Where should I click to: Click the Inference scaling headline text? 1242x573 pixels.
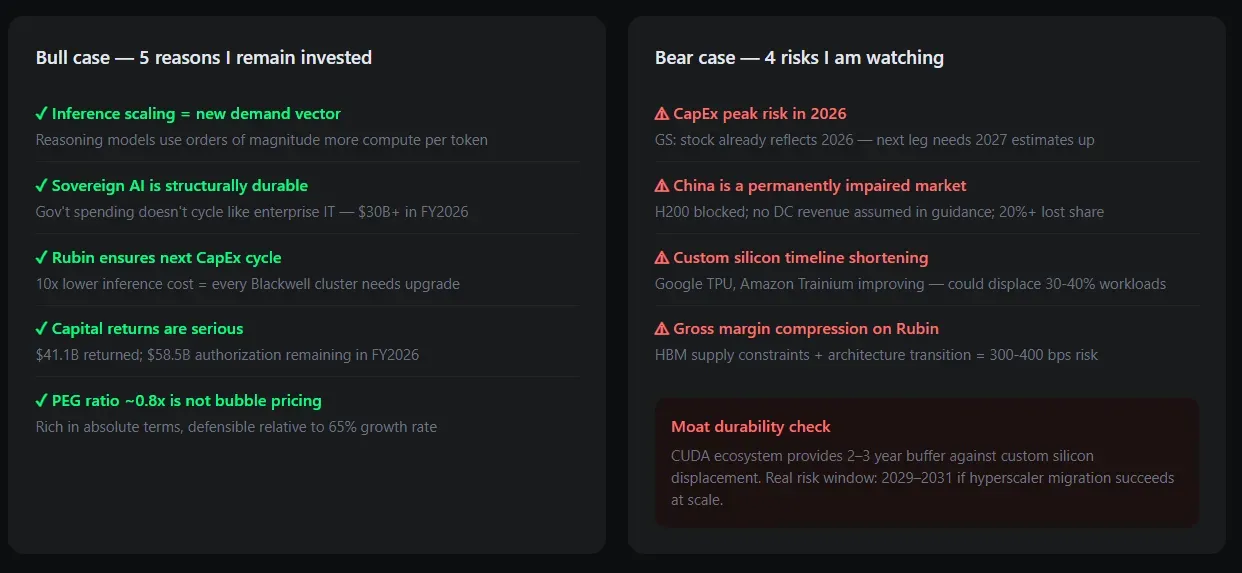pos(196,114)
